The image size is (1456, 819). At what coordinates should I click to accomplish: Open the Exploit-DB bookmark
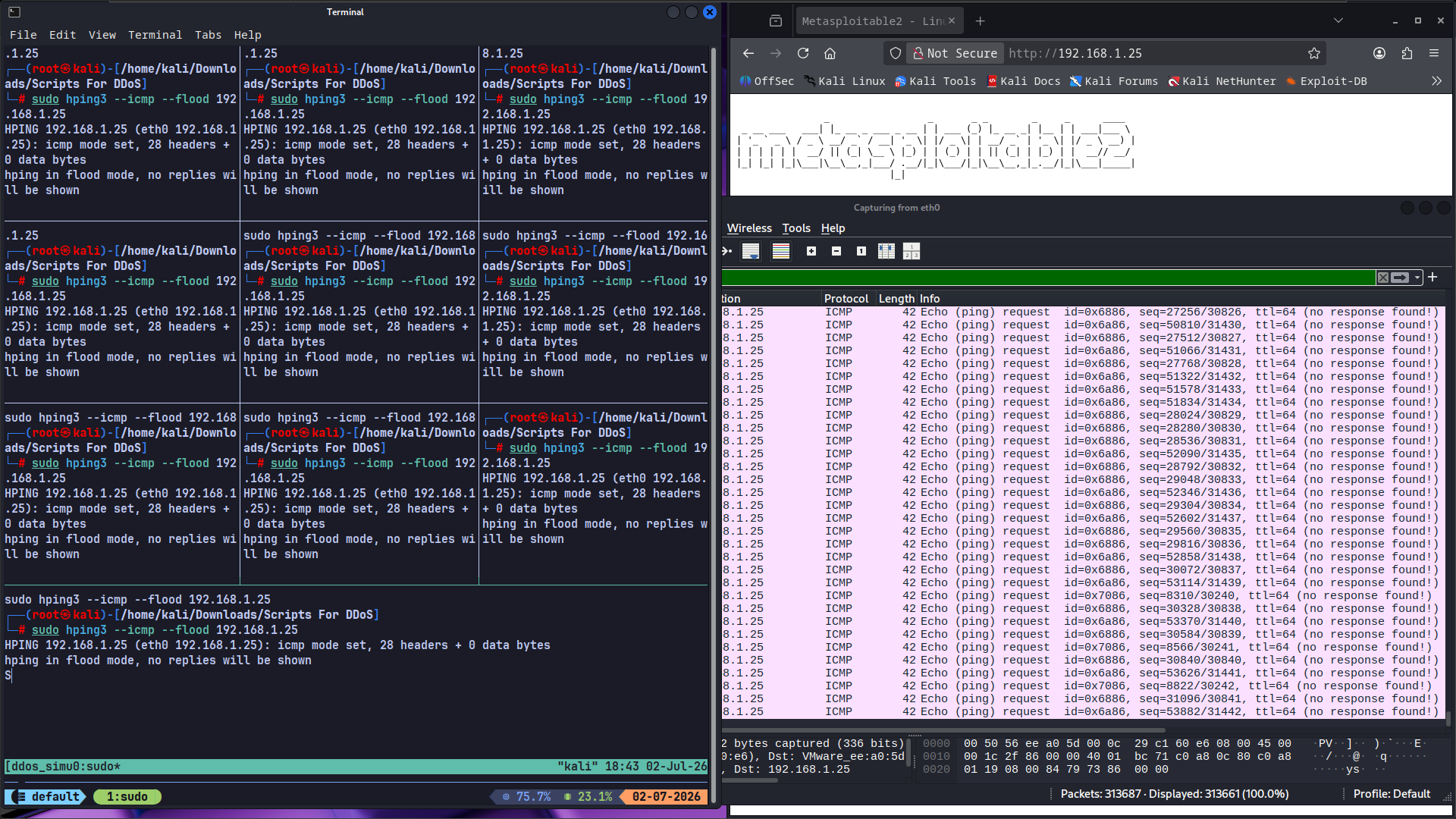coord(1327,81)
